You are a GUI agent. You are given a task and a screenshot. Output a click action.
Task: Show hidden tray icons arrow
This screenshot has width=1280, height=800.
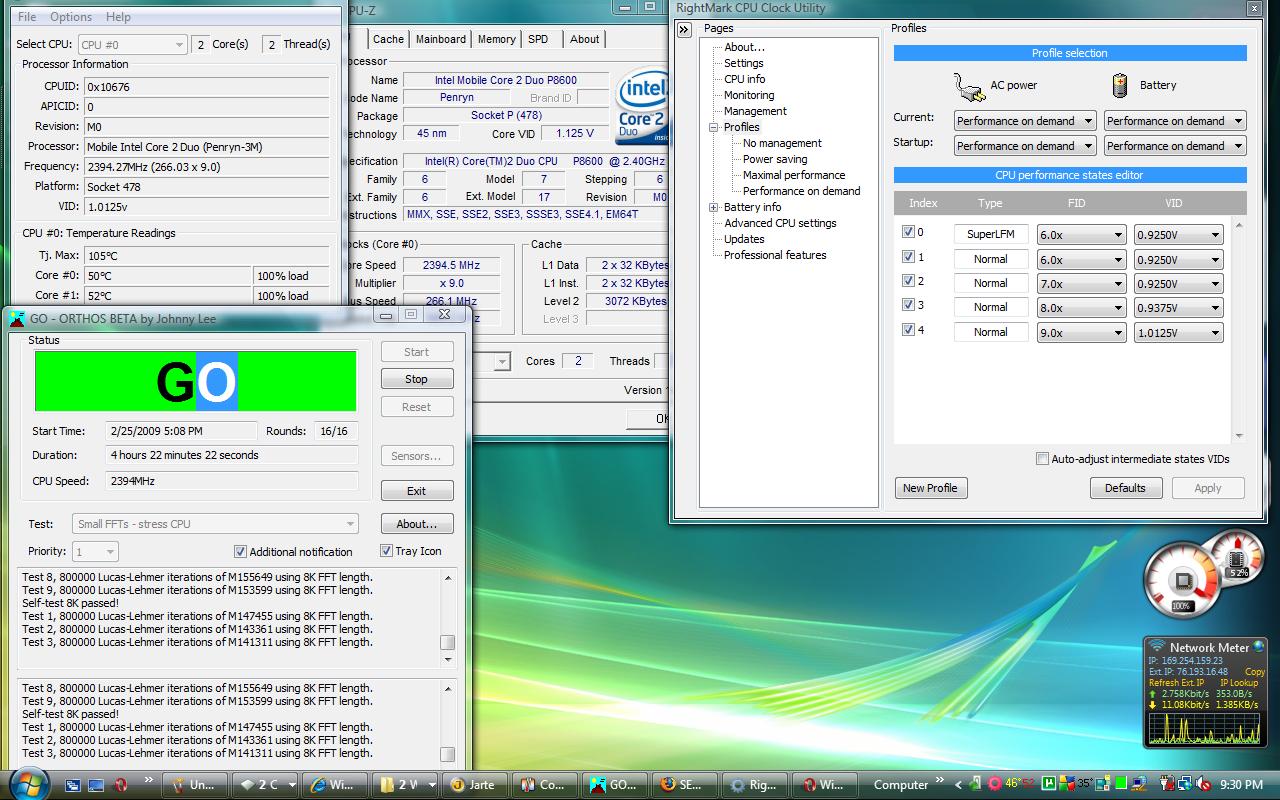point(958,784)
